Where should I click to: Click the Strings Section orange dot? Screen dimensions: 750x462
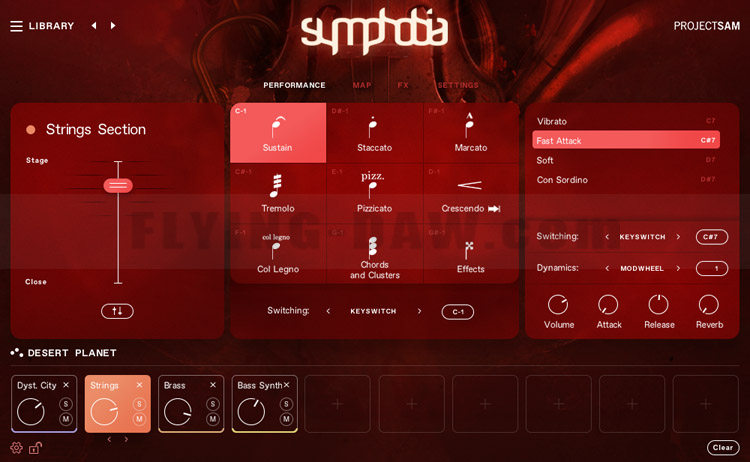[x=31, y=130]
